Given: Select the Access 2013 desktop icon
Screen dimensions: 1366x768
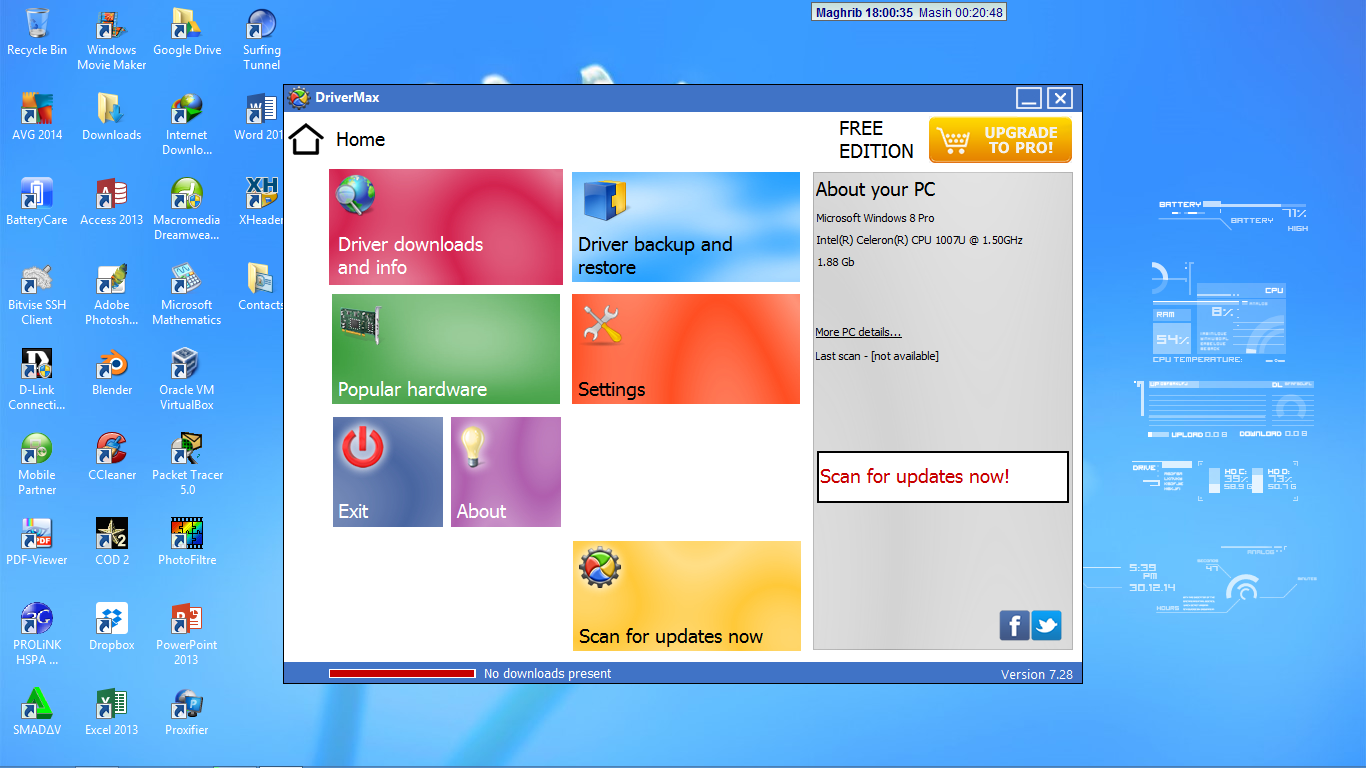Looking at the screenshot, I should [112, 203].
